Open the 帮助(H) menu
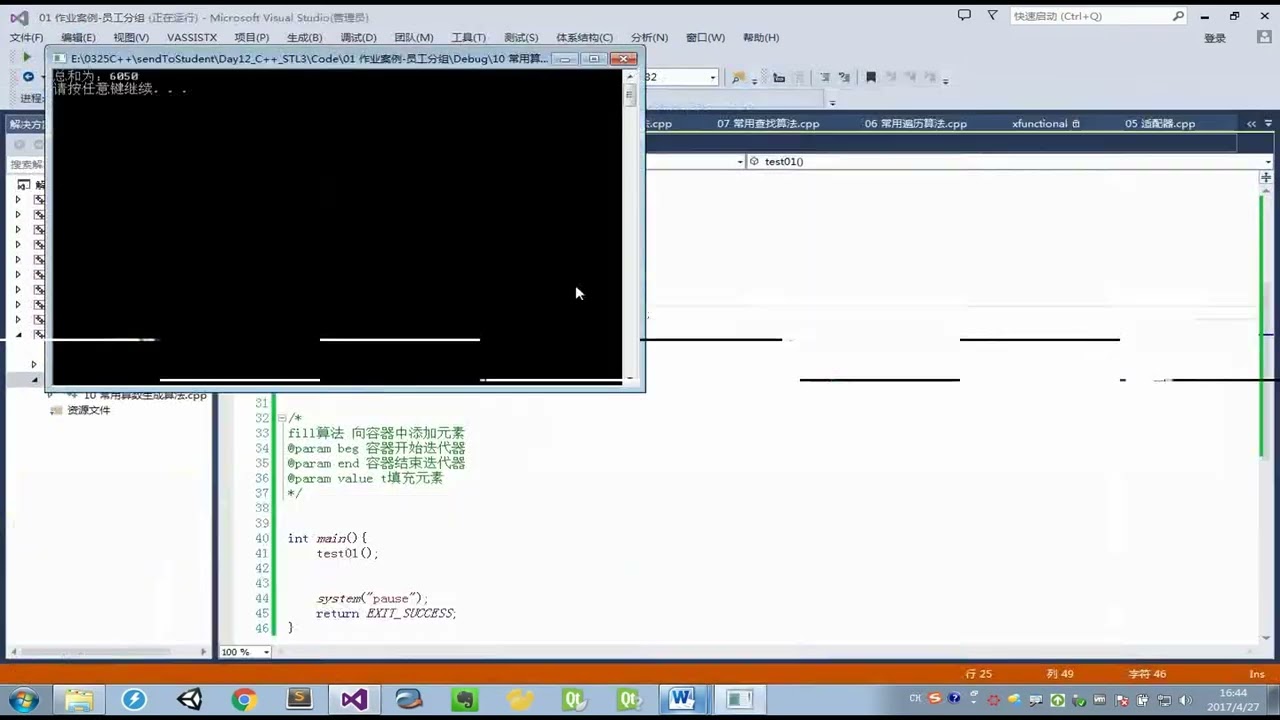1280x720 pixels. (761, 37)
